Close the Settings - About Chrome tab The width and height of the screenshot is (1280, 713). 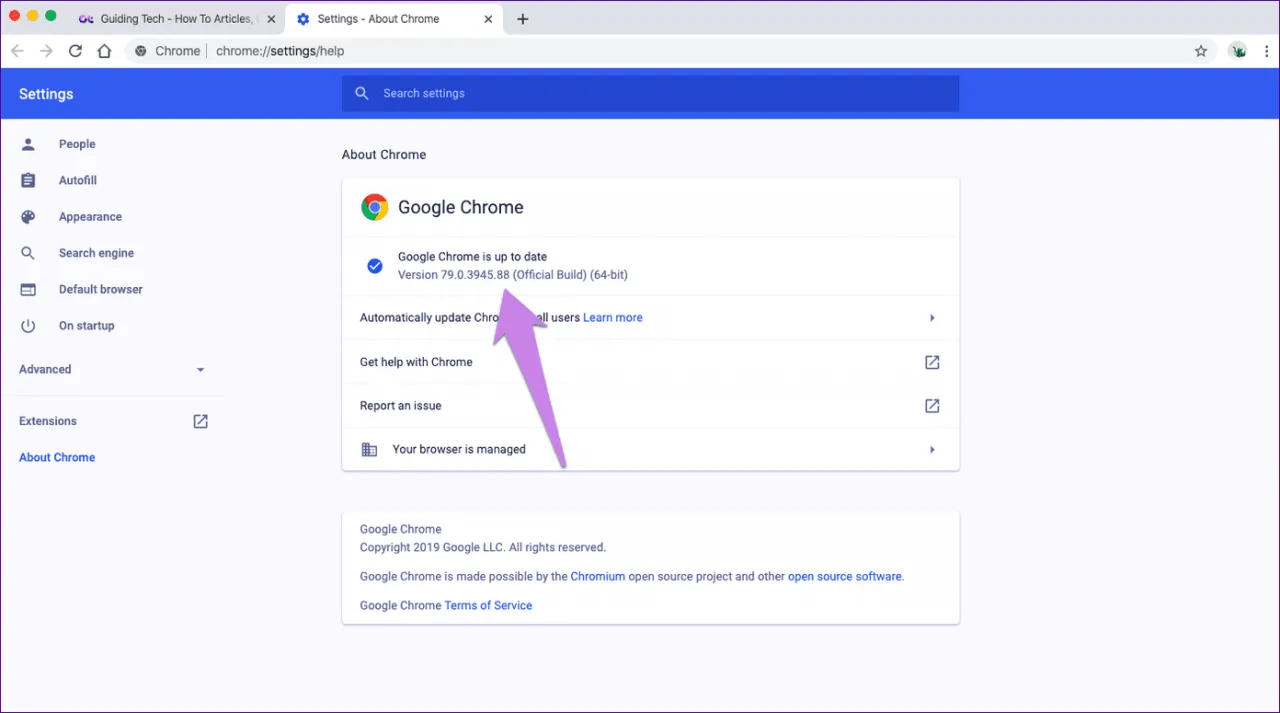(x=487, y=19)
